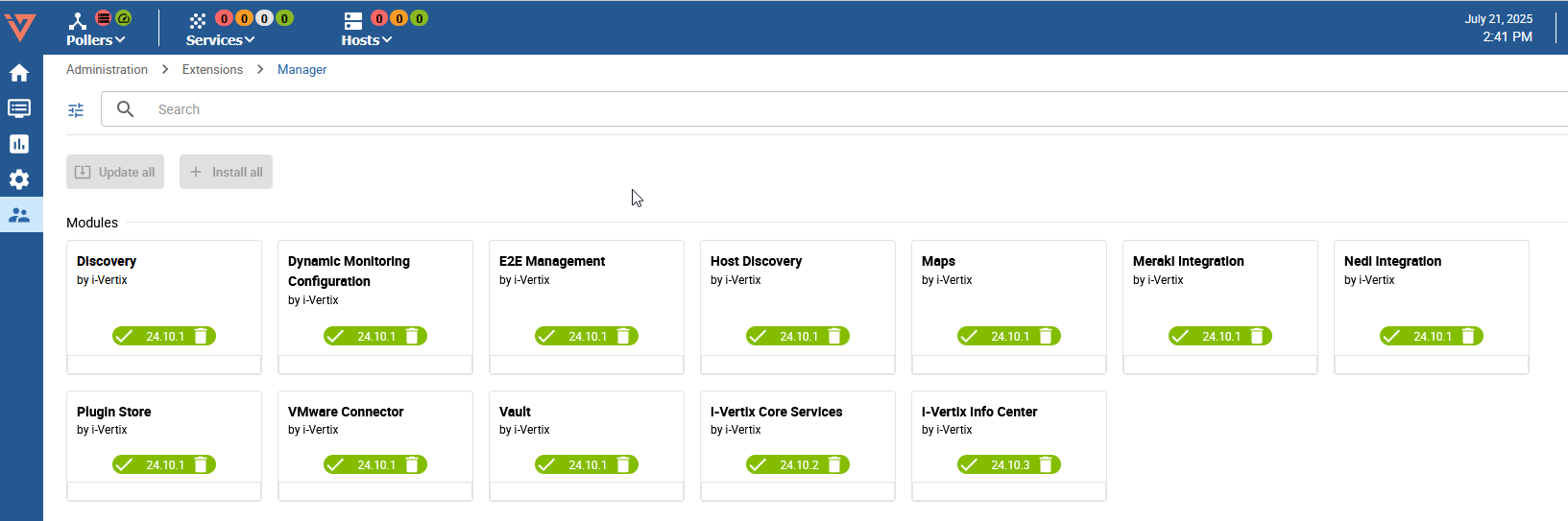
Task: Click the red critical services counter
Action: [224, 18]
